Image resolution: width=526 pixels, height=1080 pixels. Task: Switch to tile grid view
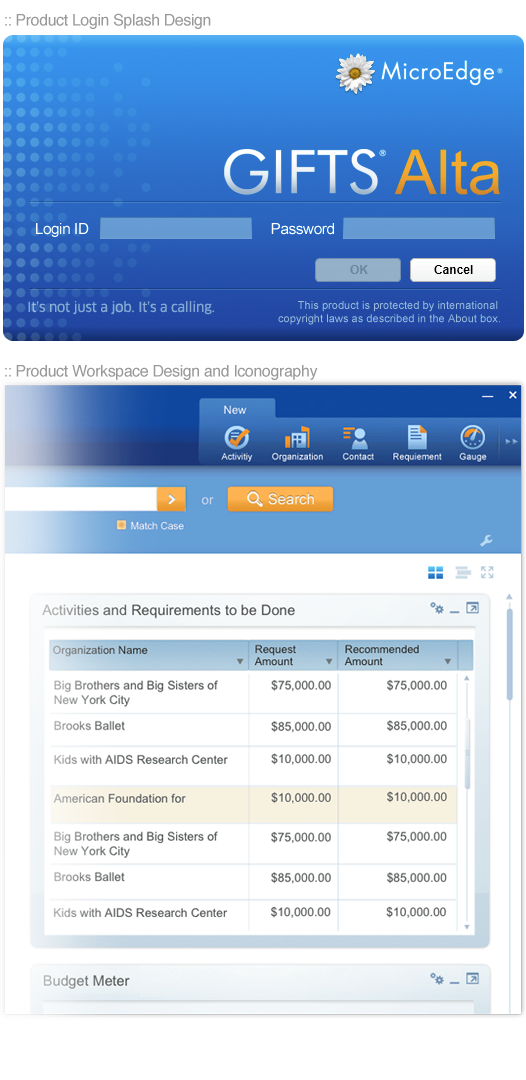[x=435, y=572]
